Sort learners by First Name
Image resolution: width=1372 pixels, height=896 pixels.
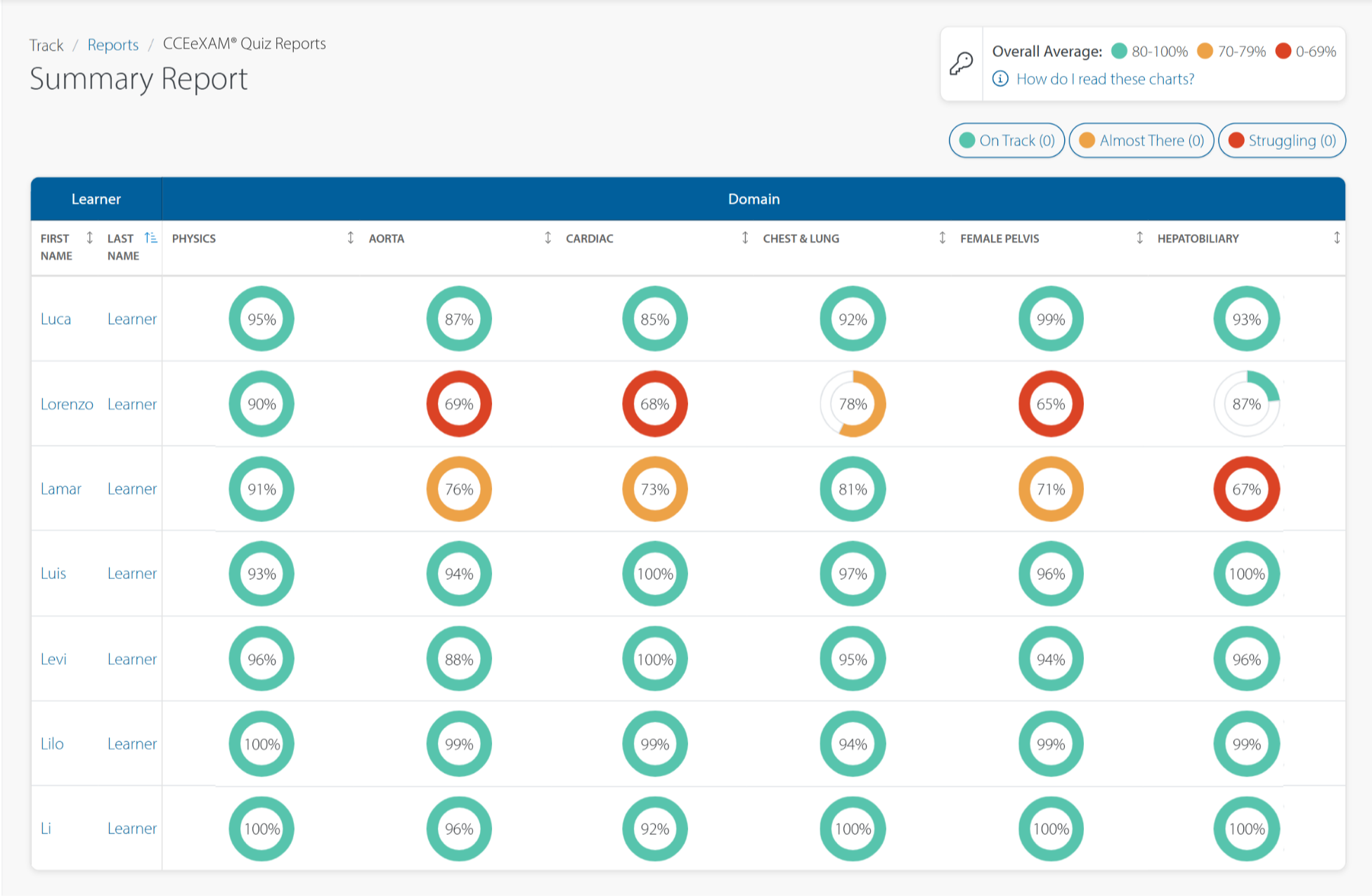coord(89,238)
